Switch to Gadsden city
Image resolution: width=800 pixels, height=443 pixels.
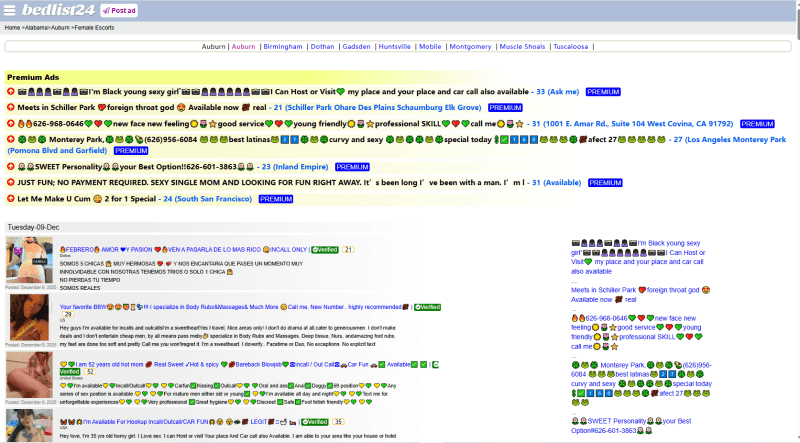tap(356, 46)
